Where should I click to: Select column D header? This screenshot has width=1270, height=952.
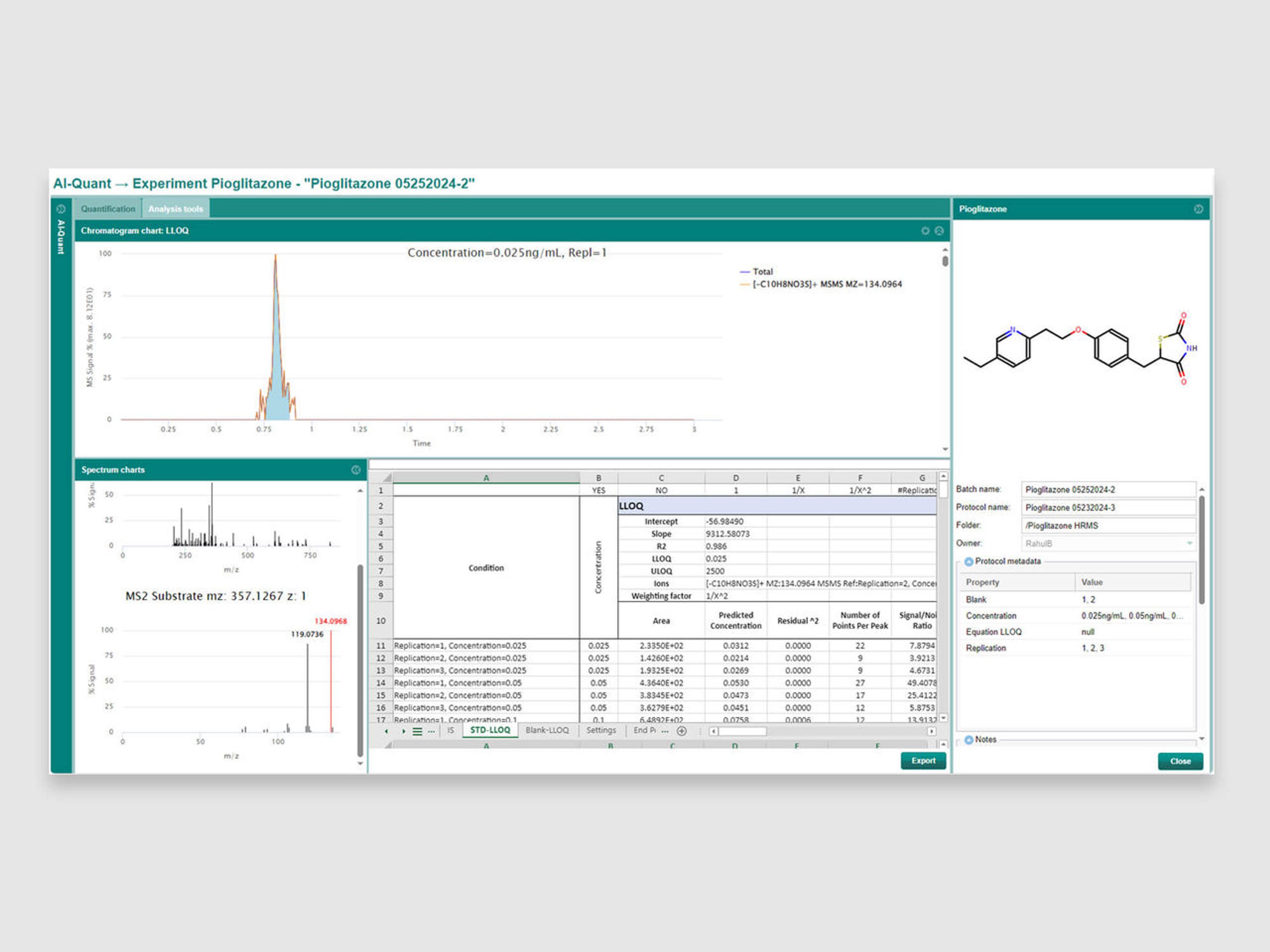(736, 477)
